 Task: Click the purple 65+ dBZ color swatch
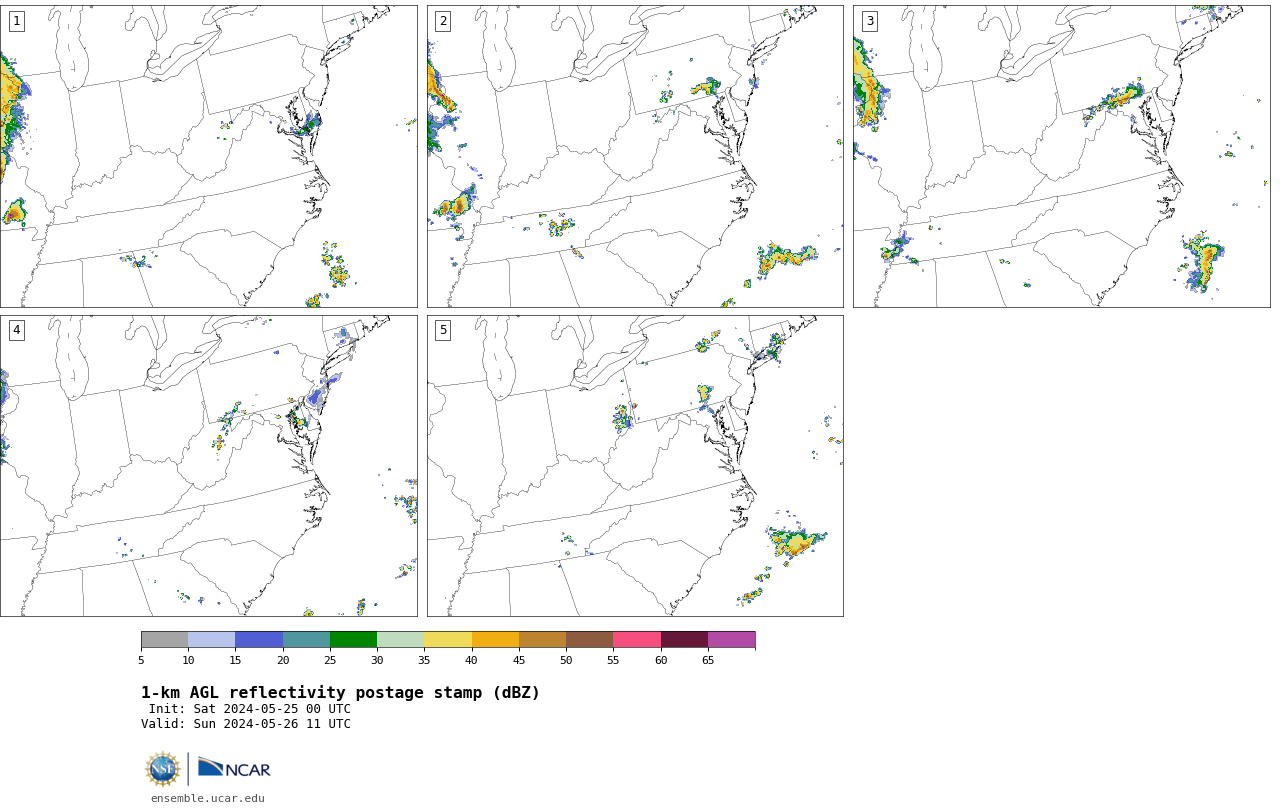(731, 640)
